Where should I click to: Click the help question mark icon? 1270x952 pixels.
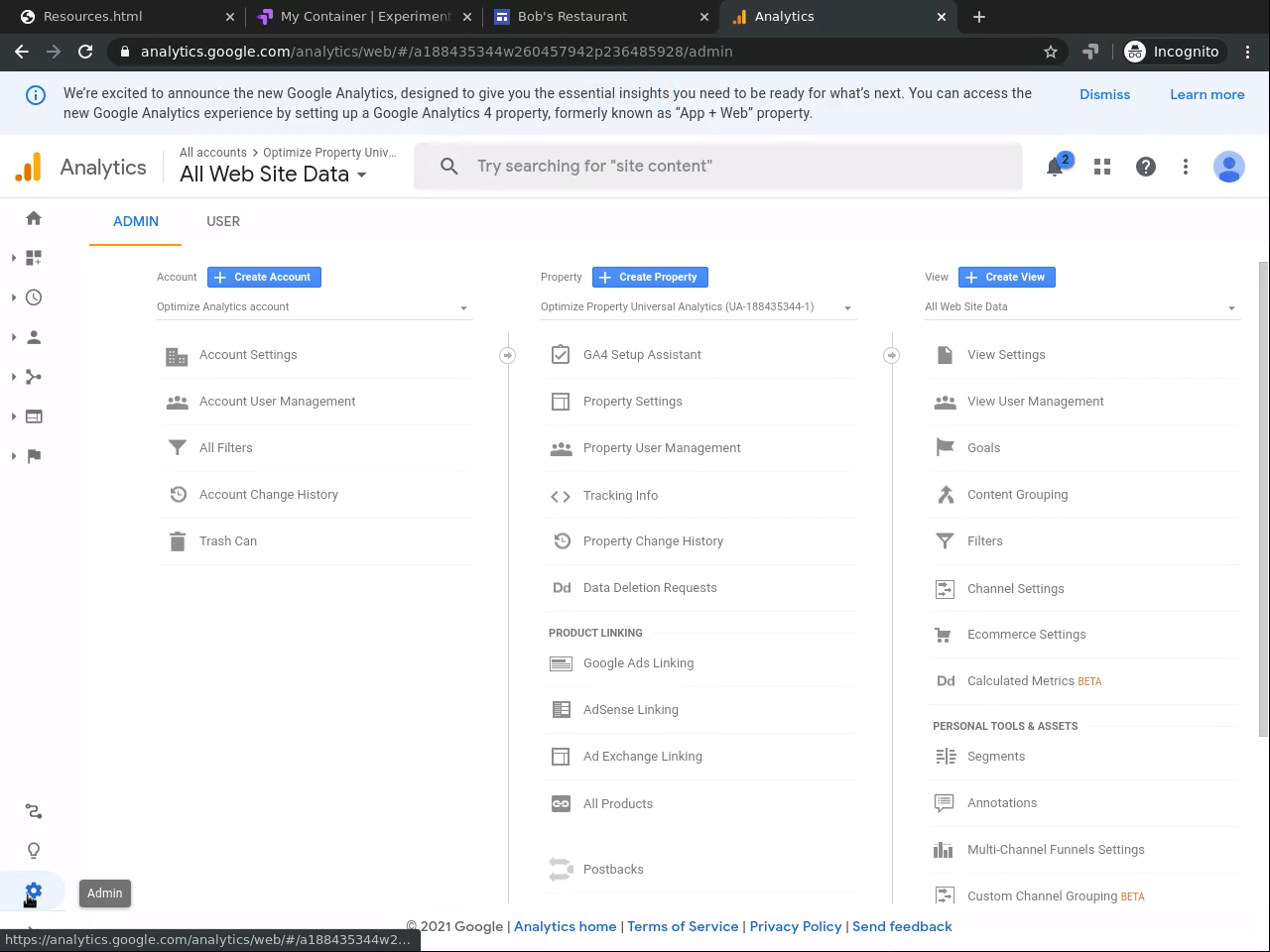[x=1145, y=167]
